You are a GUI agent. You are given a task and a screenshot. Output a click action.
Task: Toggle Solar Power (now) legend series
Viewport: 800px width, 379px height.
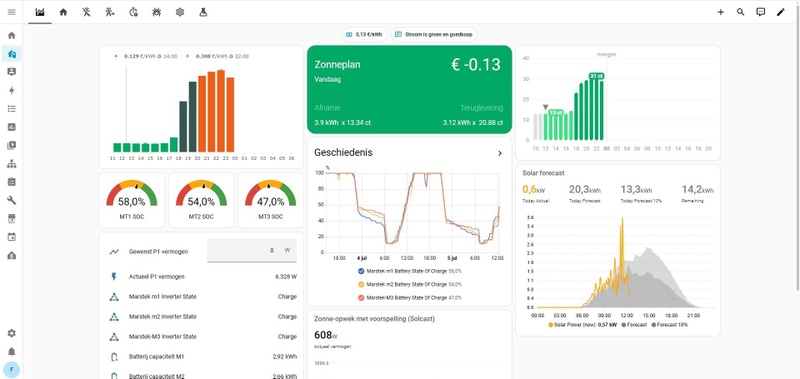[582, 324]
